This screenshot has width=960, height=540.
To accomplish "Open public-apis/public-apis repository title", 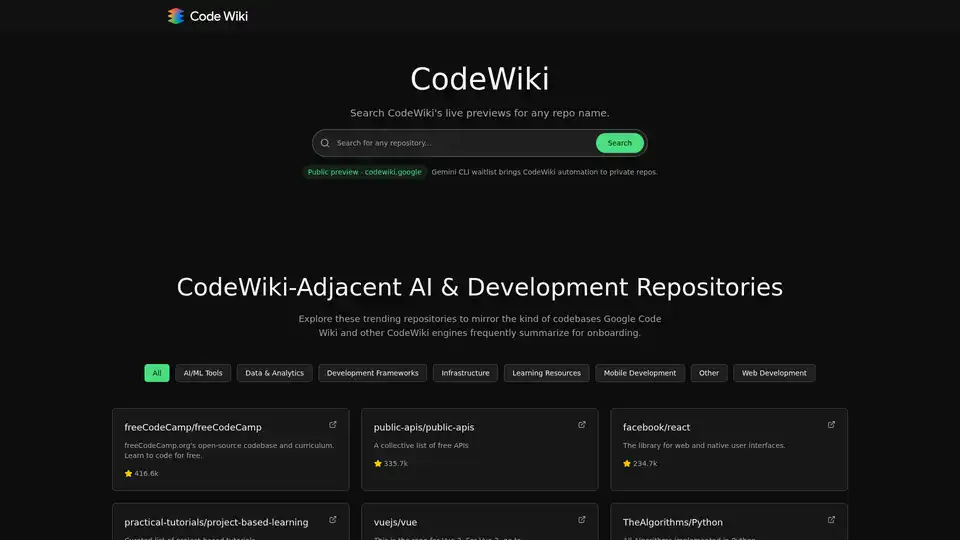I will tap(424, 427).
